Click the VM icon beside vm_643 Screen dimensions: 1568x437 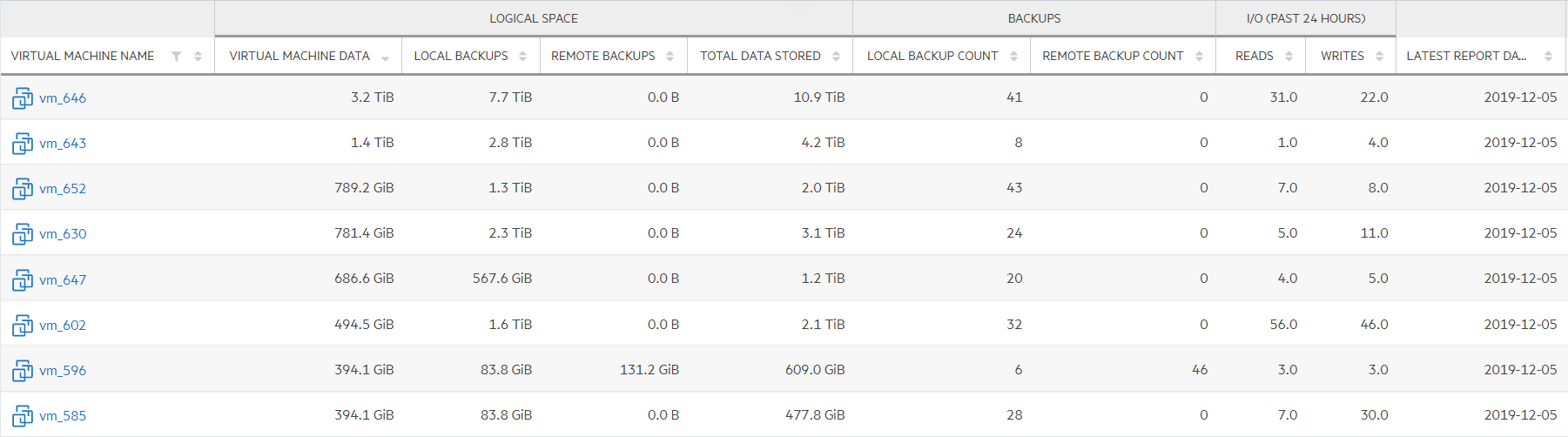23,144
